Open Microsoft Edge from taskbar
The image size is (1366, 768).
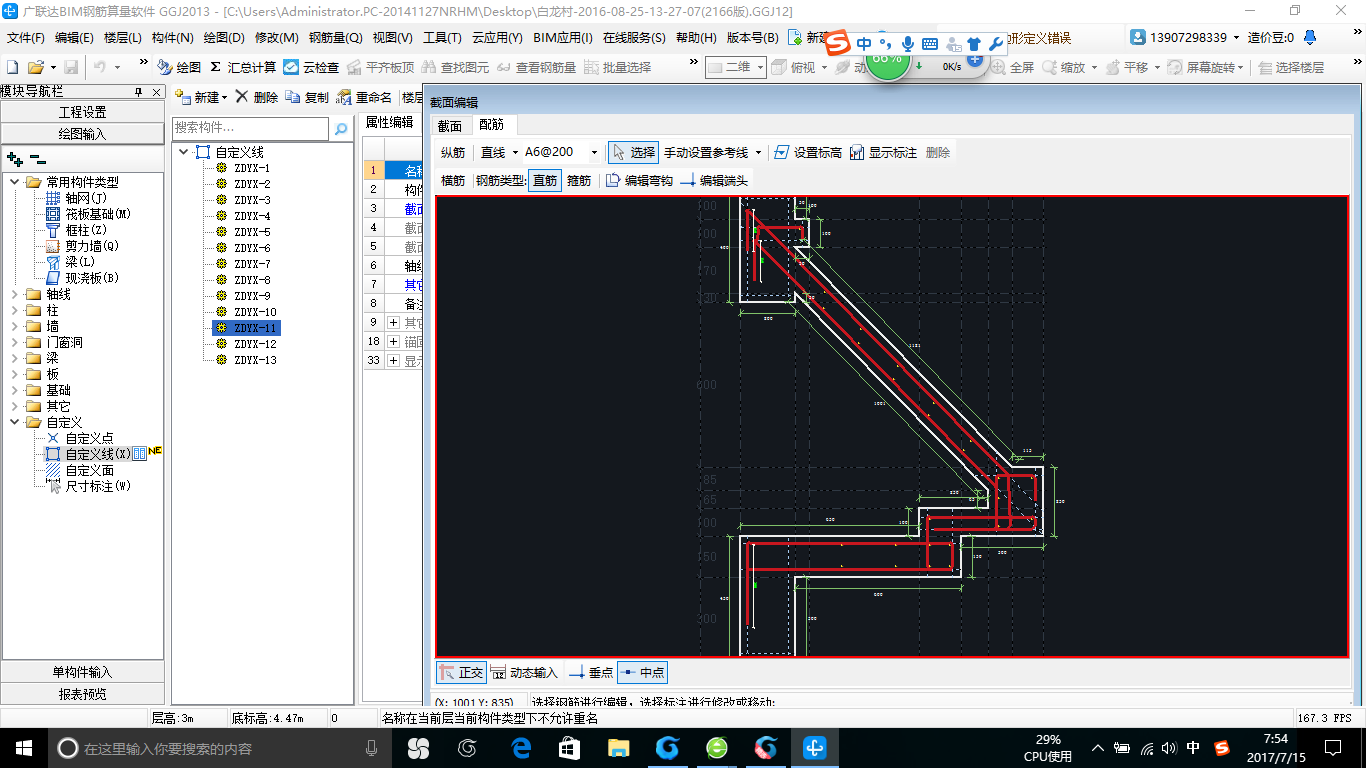[520, 747]
